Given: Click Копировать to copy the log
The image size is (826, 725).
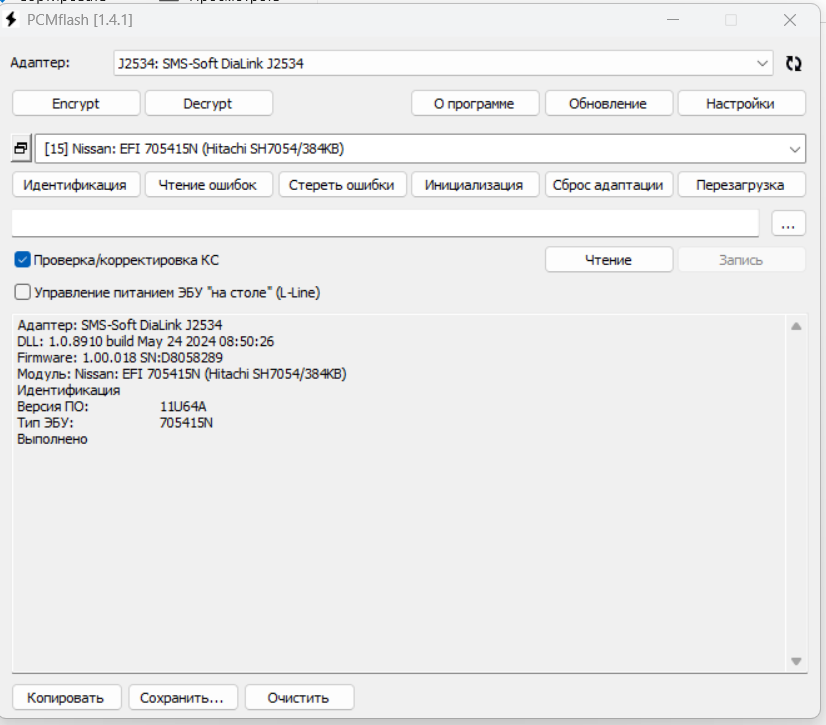Looking at the screenshot, I should [66, 698].
